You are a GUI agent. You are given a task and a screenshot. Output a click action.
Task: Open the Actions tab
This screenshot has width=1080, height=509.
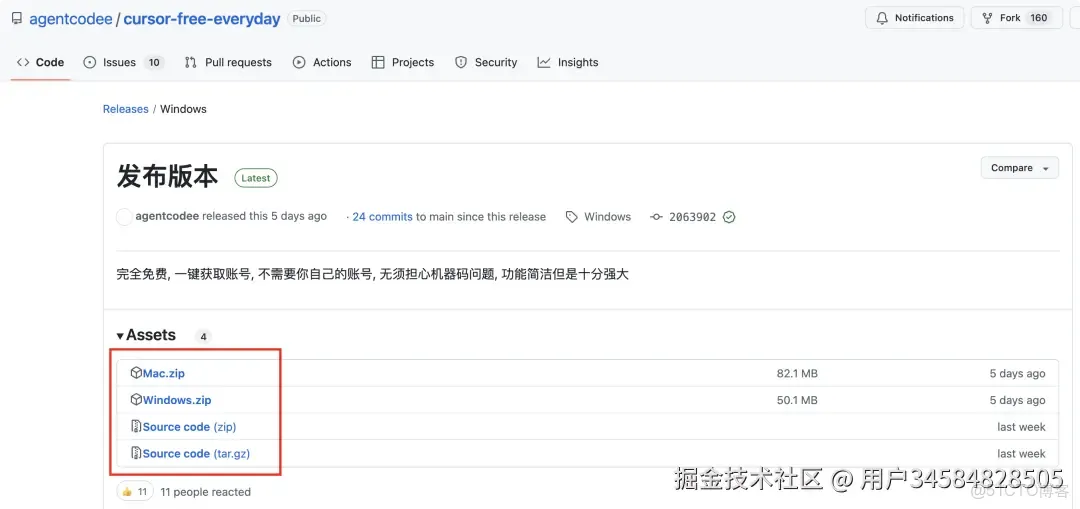(322, 62)
